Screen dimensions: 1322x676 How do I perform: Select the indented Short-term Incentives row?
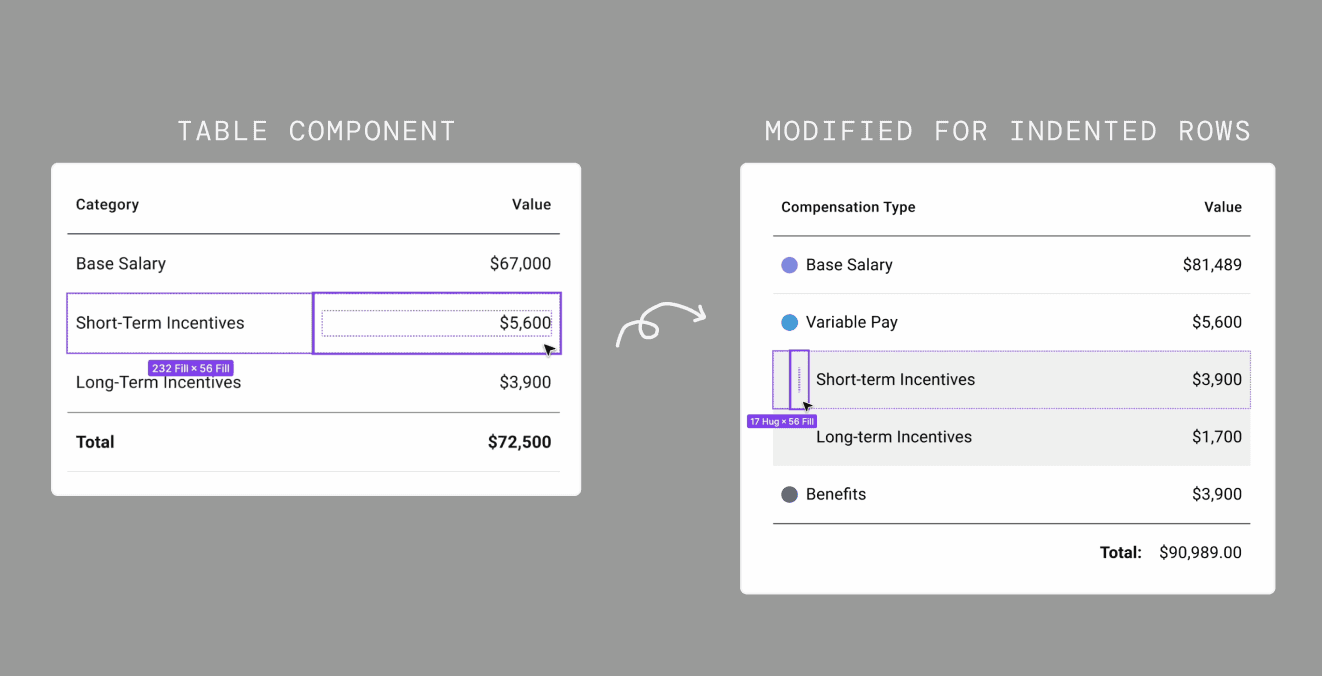coord(1012,379)
